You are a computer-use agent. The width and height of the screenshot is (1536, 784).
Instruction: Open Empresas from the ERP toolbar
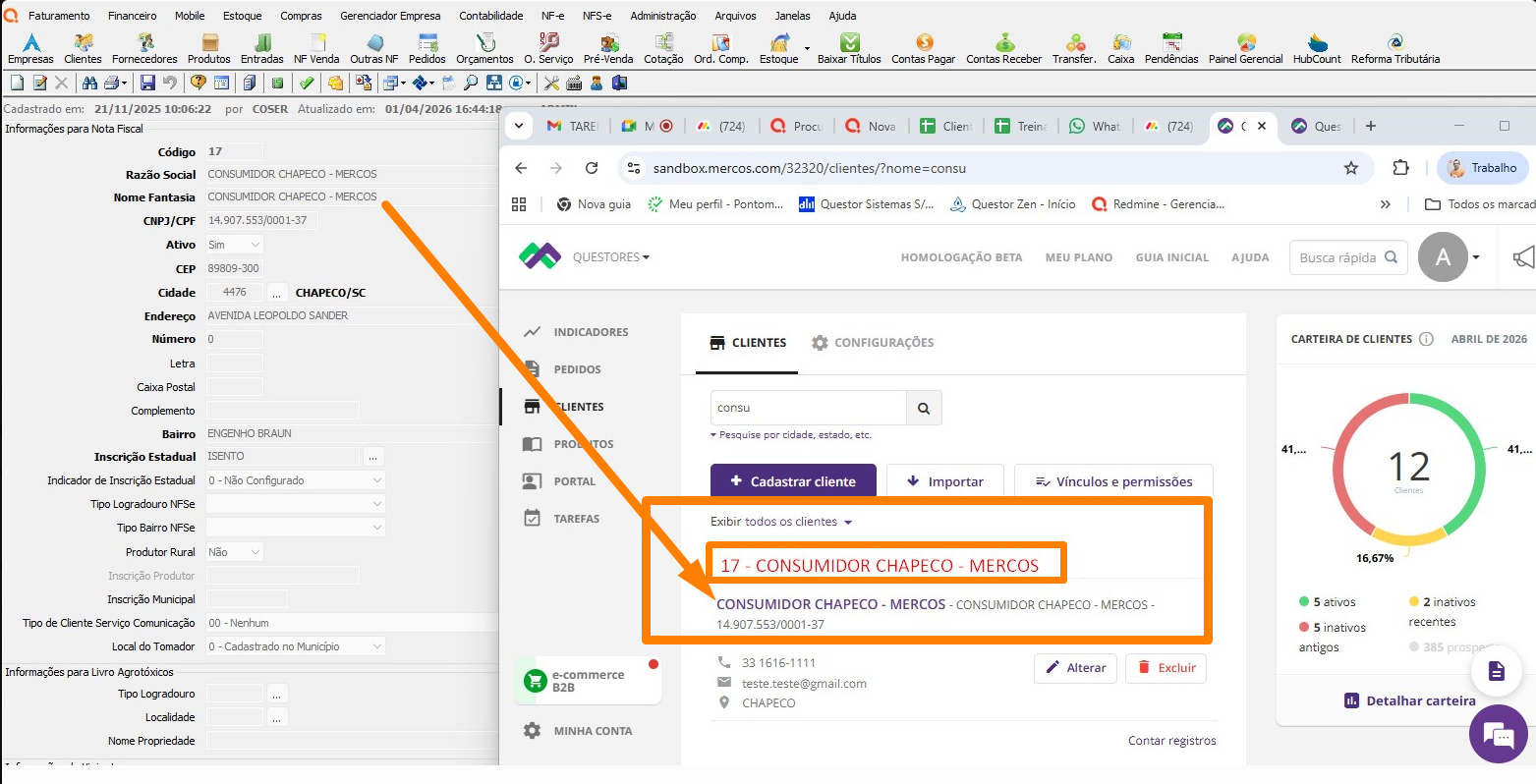[x=30, y=48]
